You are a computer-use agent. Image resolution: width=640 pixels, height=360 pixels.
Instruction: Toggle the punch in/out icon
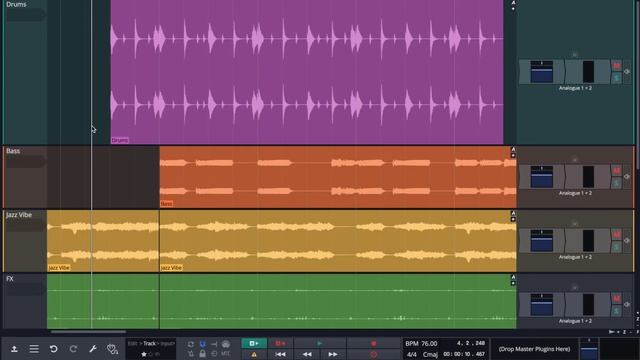coord(214,344)
